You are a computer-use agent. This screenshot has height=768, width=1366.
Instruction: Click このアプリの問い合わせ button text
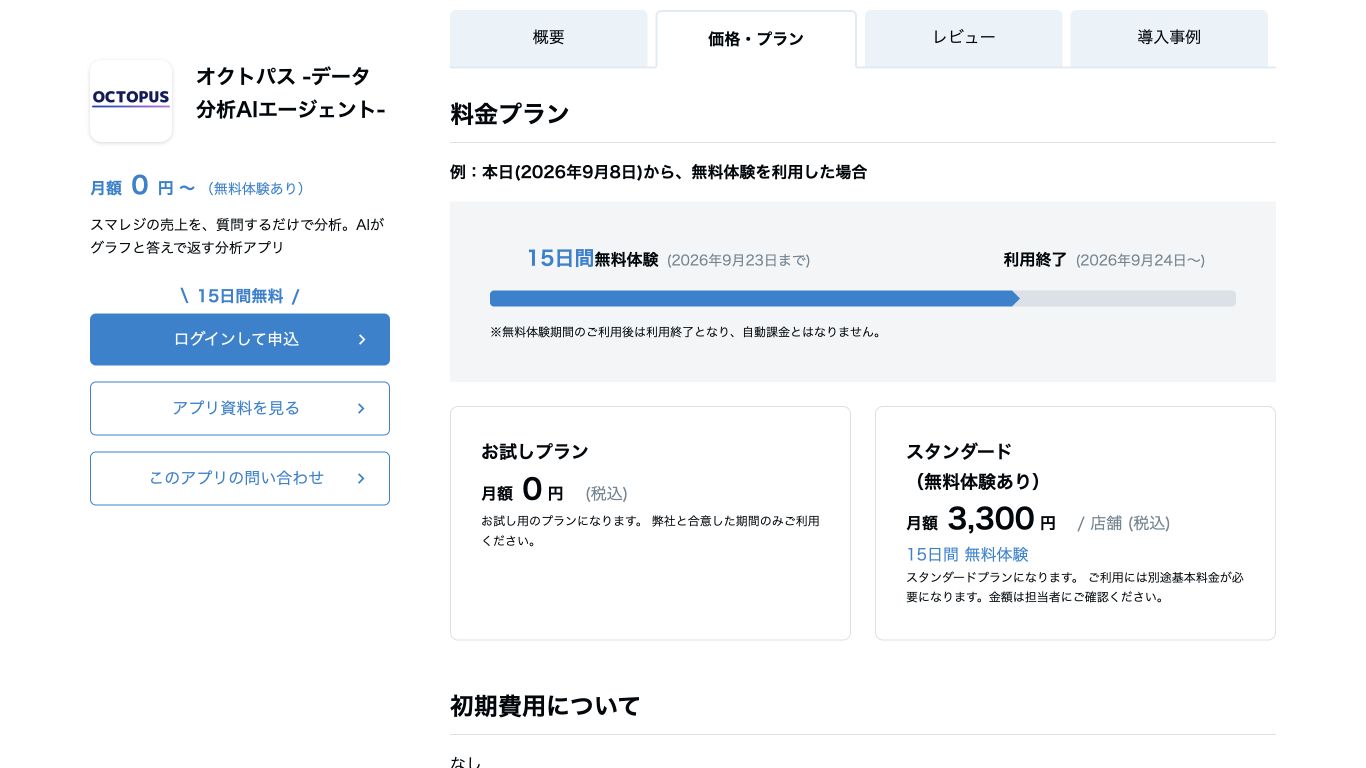[236, 478]
